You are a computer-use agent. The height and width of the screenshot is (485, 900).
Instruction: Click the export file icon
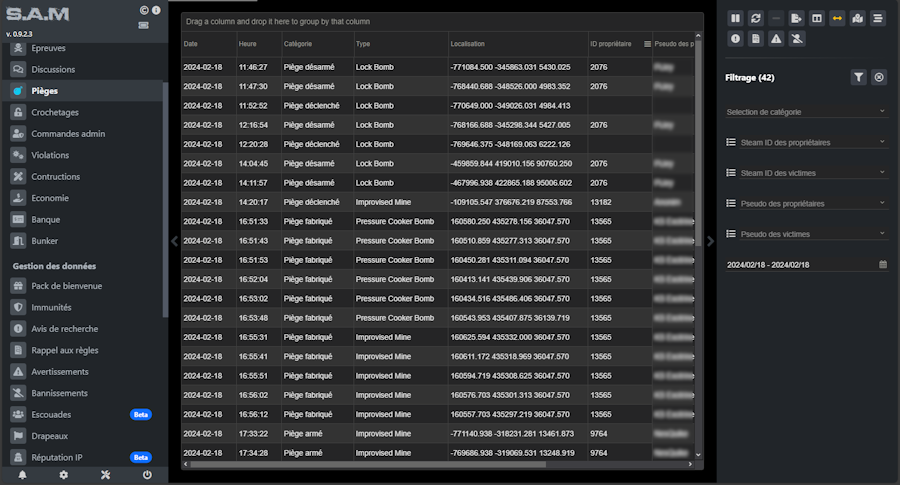tap(797, 18)
